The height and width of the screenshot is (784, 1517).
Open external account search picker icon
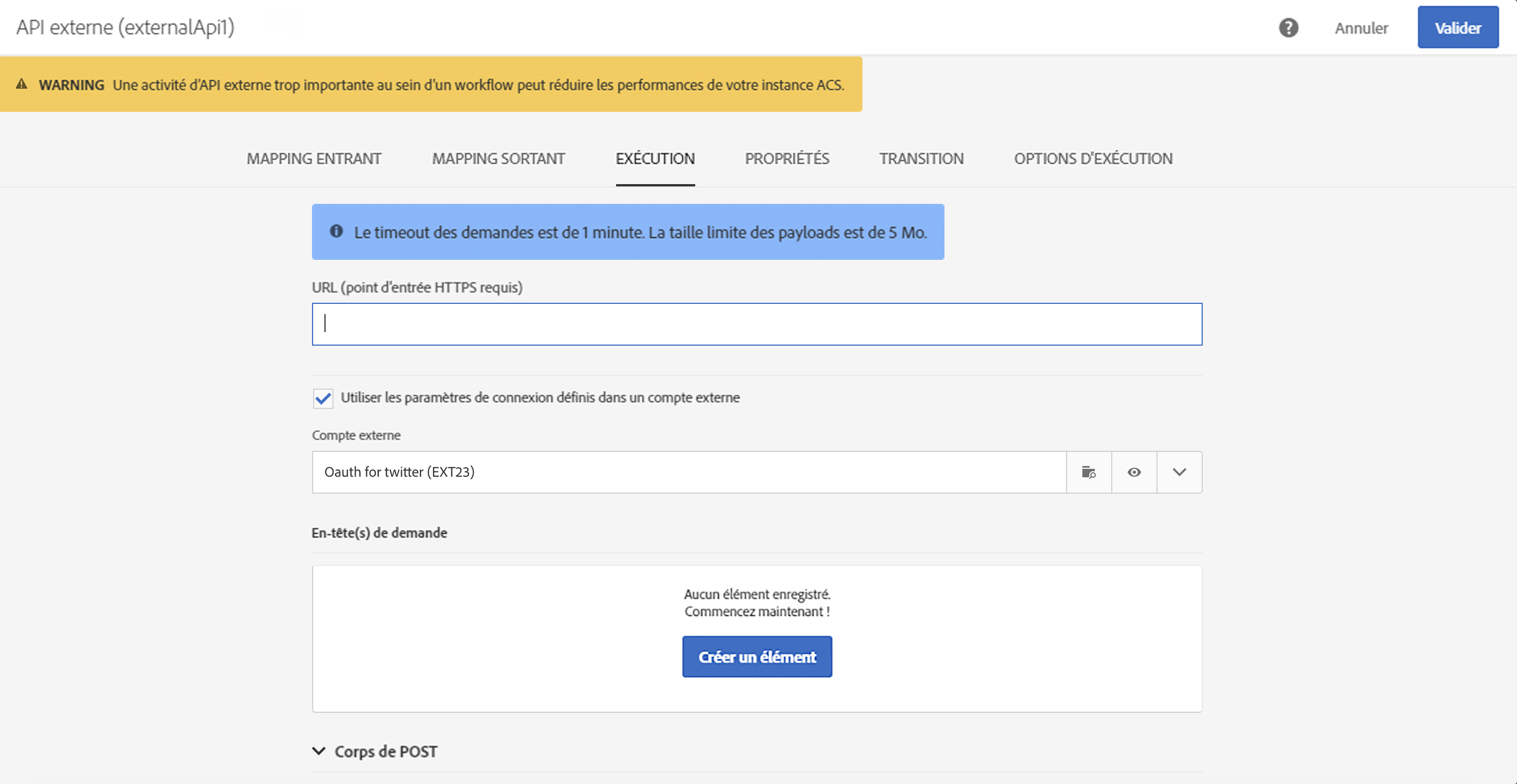pyautogui.click(x=1088, y=472)
